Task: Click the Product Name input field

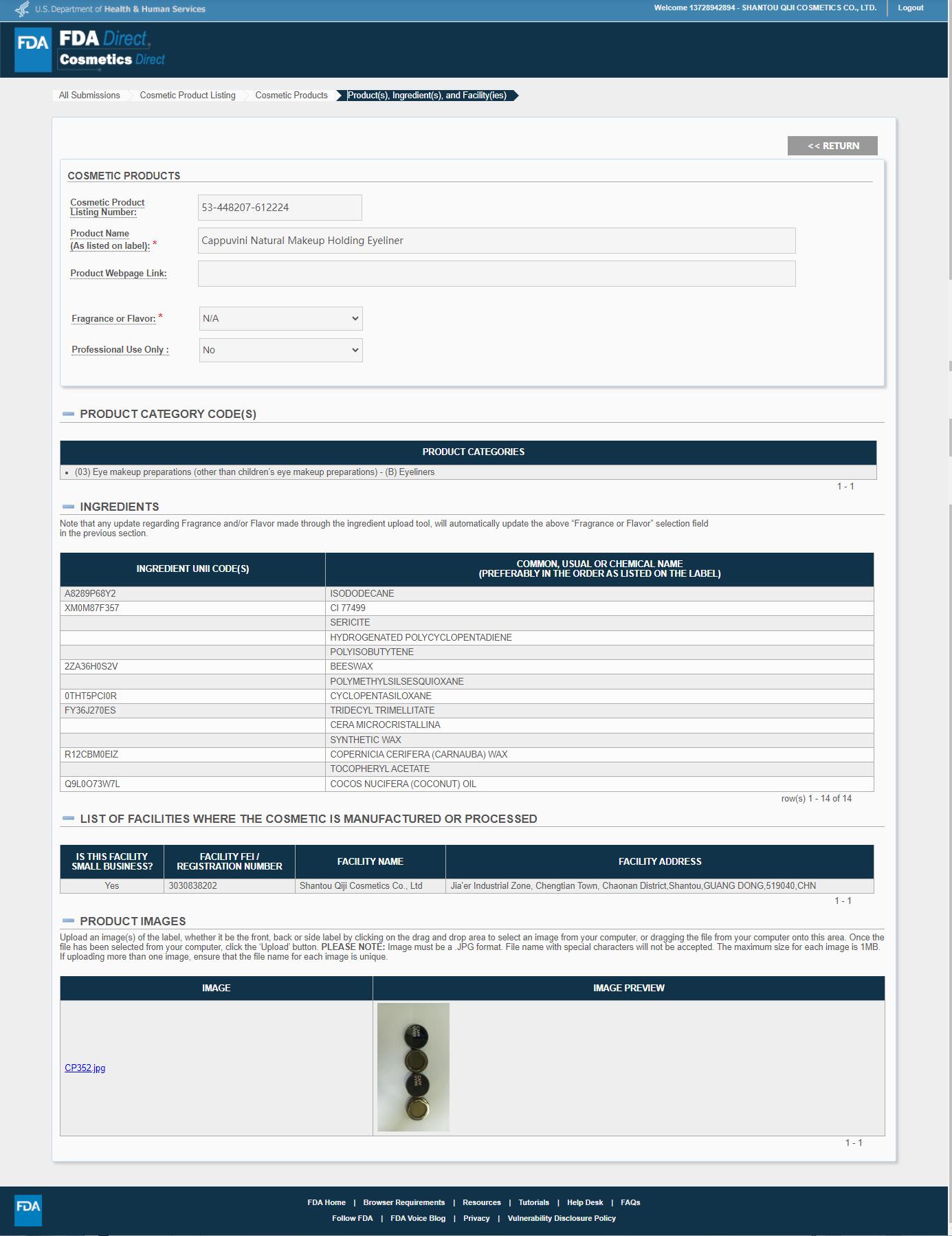Action: point(496,241)
